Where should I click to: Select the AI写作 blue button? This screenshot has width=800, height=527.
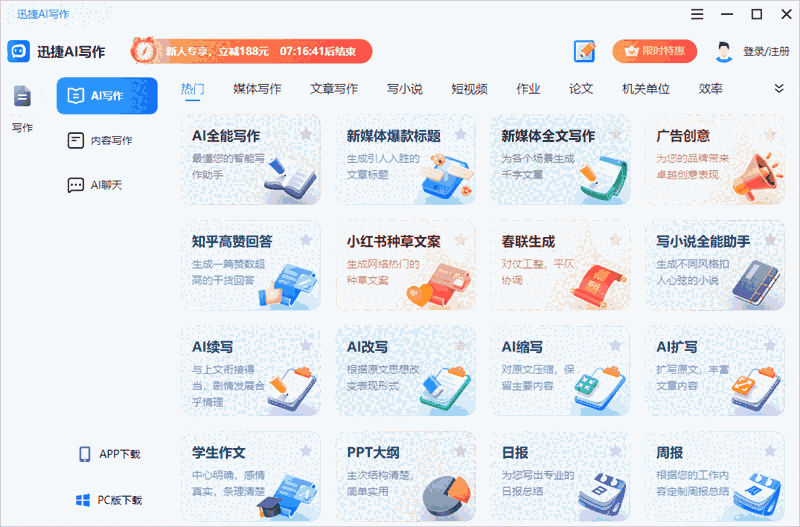107,95
